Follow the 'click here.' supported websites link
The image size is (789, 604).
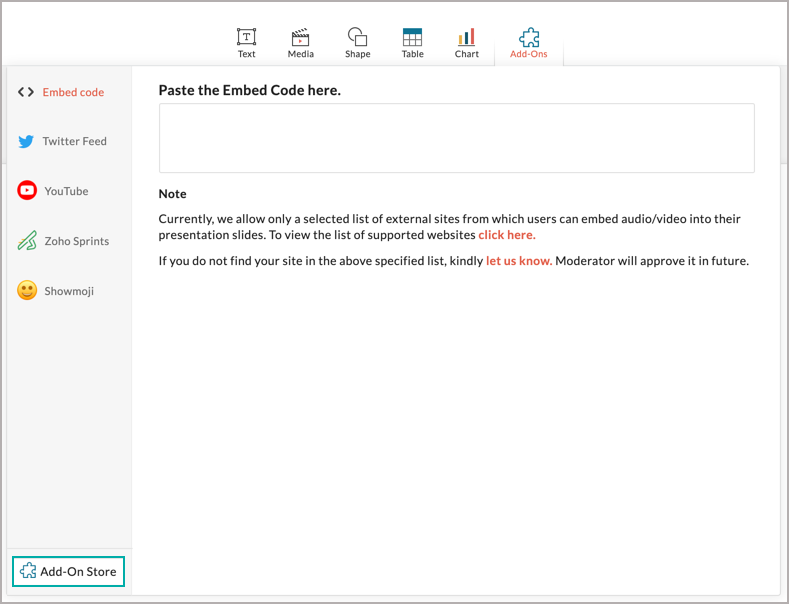click(x=507, y=235)
